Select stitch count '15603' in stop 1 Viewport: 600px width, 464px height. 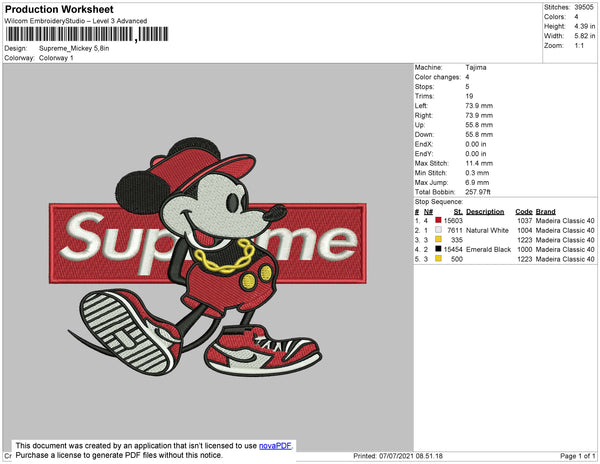point(453,221)
